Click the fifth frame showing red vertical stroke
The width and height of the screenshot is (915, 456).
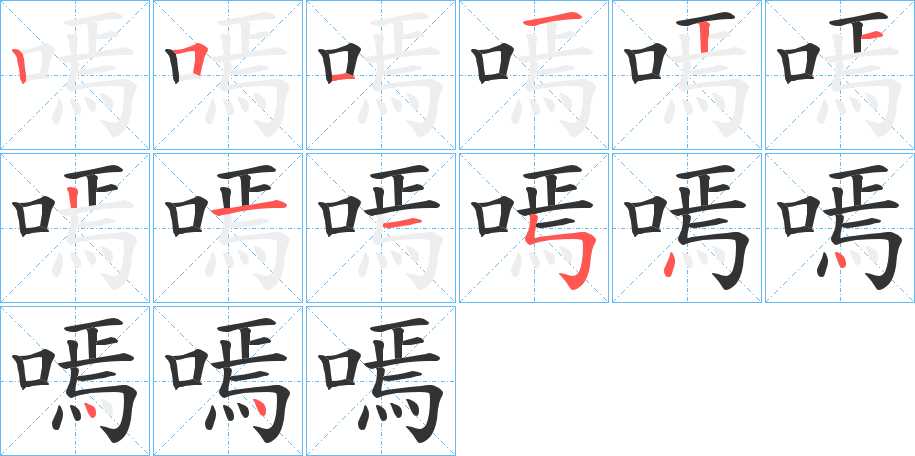687,75
